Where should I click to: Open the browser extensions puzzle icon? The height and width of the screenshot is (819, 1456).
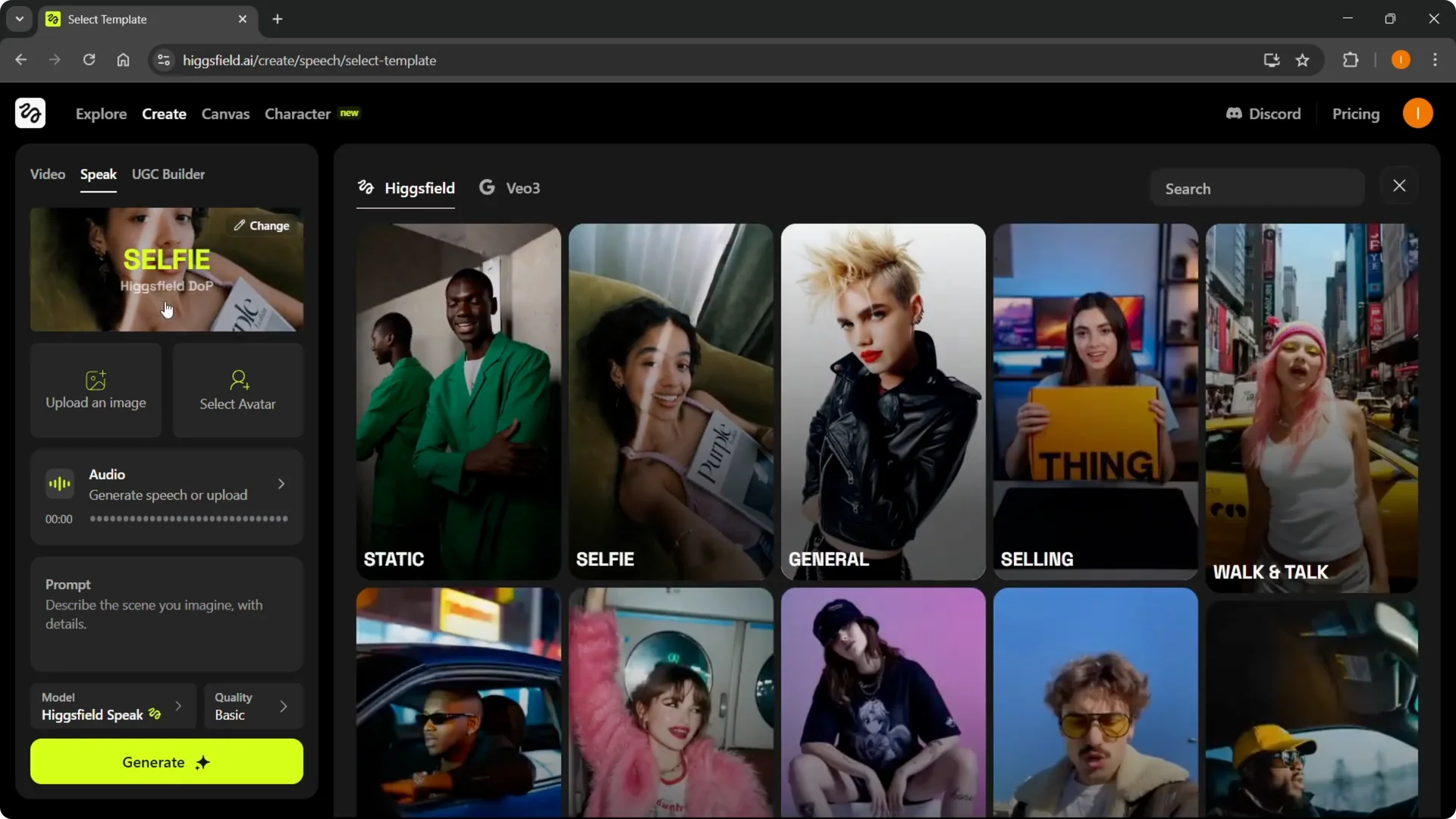[1351, 60]
